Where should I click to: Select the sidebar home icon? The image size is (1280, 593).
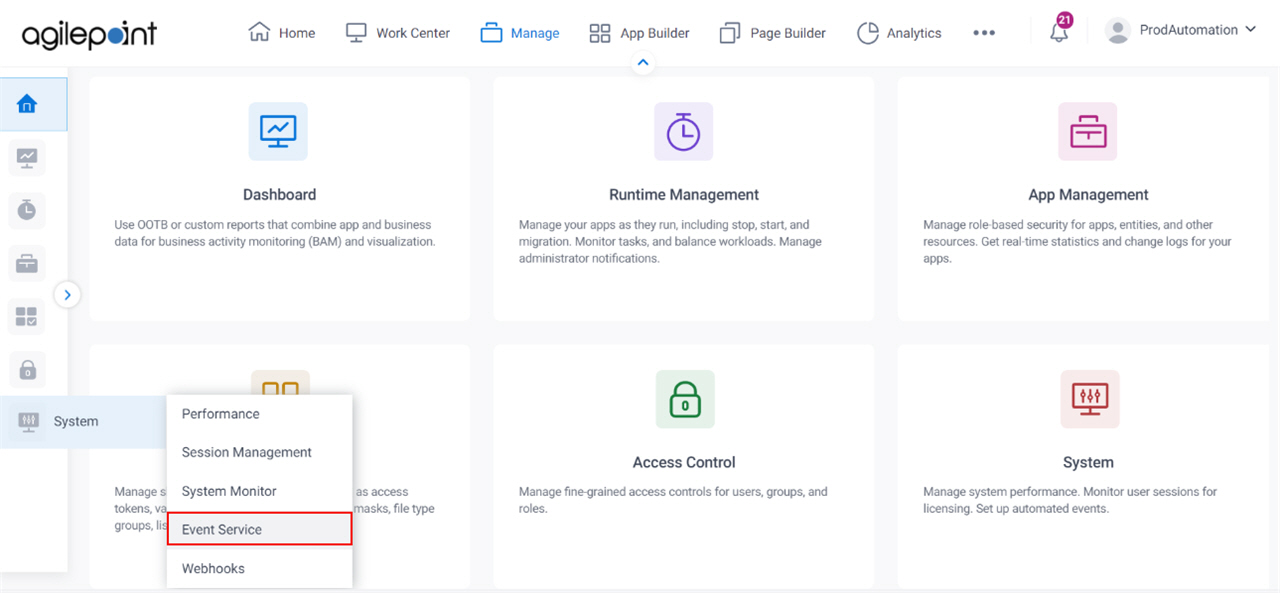click(x=27, y=104)
